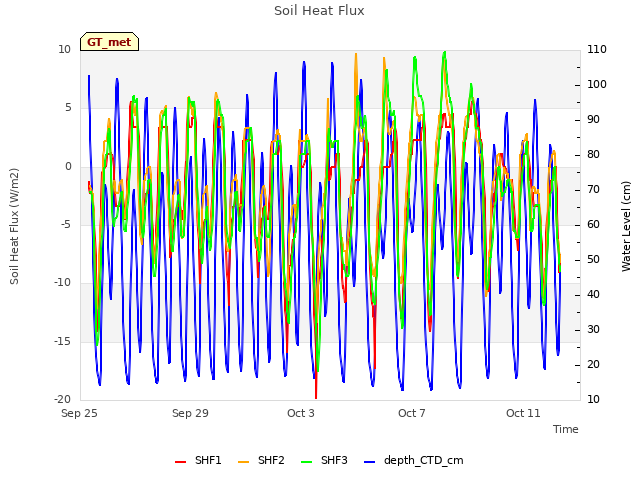This screenshot has height=480, width=640.
Task: Click the Soil Heat Flux chart title
Action: tap(319, 11)
